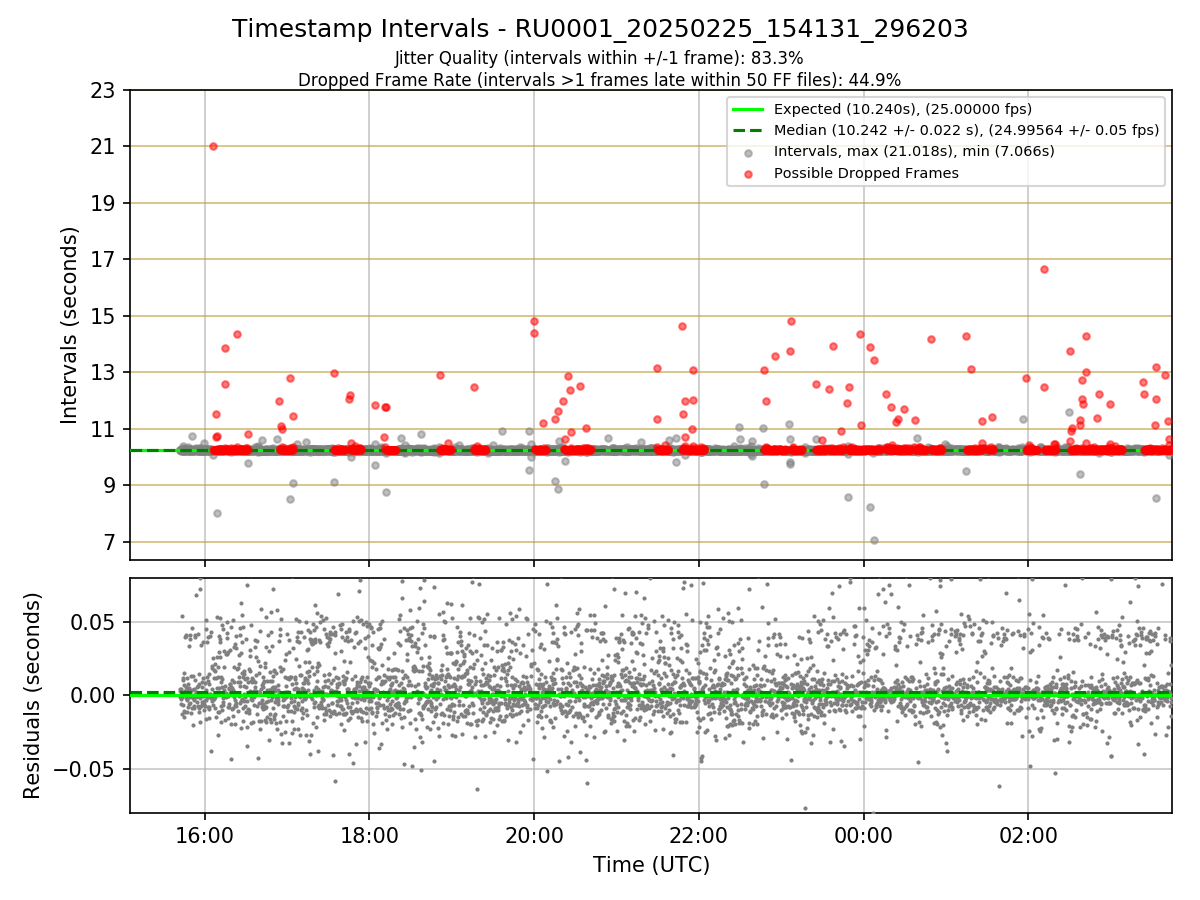Click the plot title 'Timestamp Intervals - RU0001_20250225_154131_296203'
Image resolution: width=1200 pixels, height=900 pixels.
600,29
